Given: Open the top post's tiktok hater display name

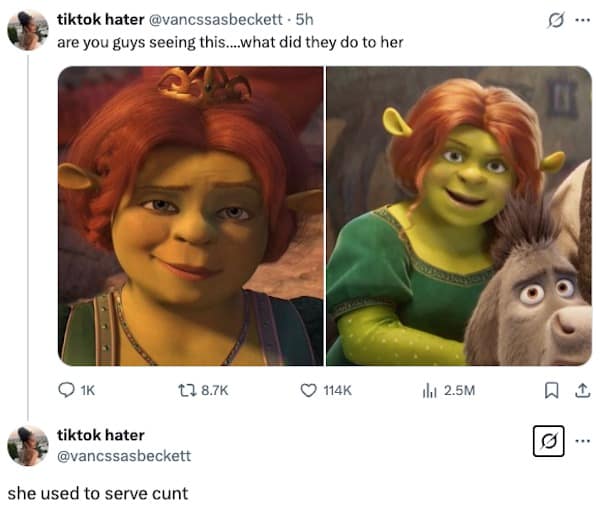Looking at the screenshot, I should pos(101,18).
